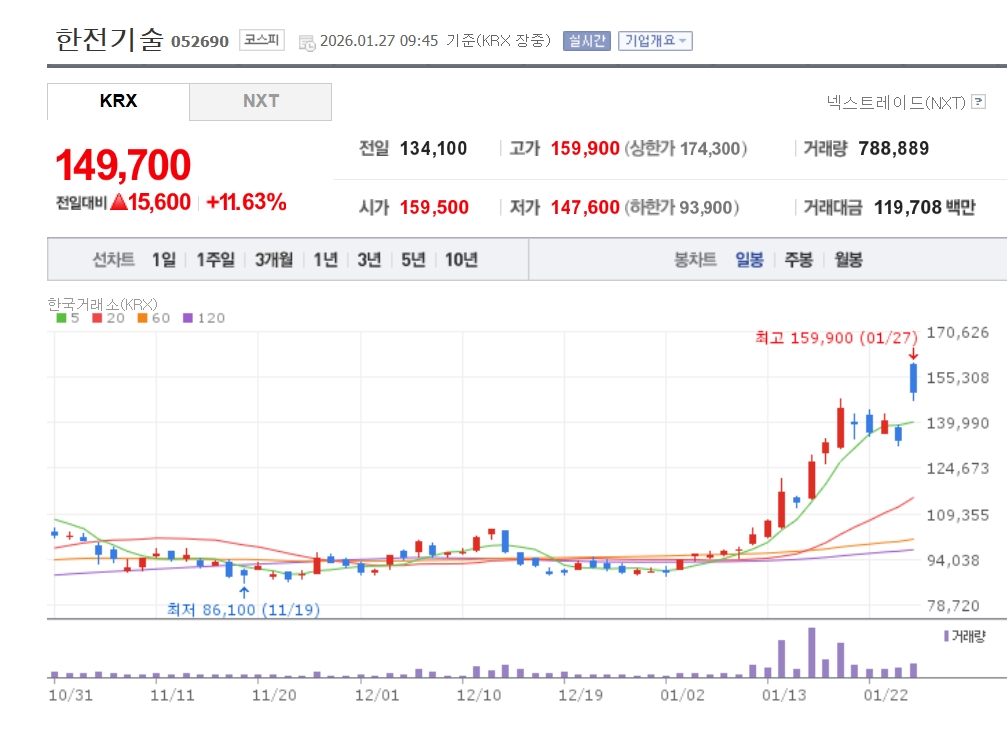Click the NXT help question-mark icon
The width and height of the screenshot is (1007, 733).
(x=978, y=102)
